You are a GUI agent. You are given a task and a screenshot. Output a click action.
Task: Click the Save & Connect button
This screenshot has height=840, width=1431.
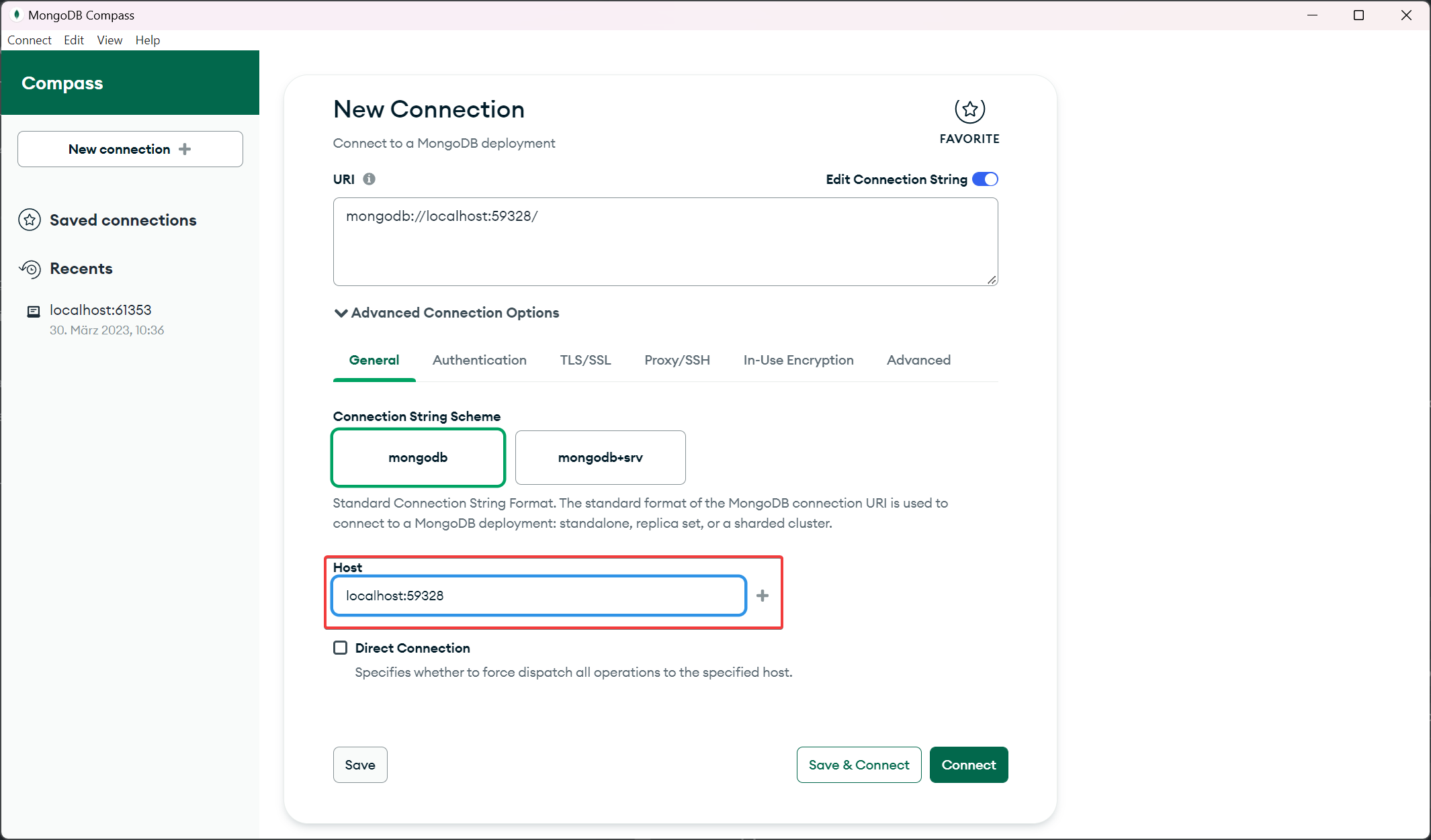click(859, 765)
